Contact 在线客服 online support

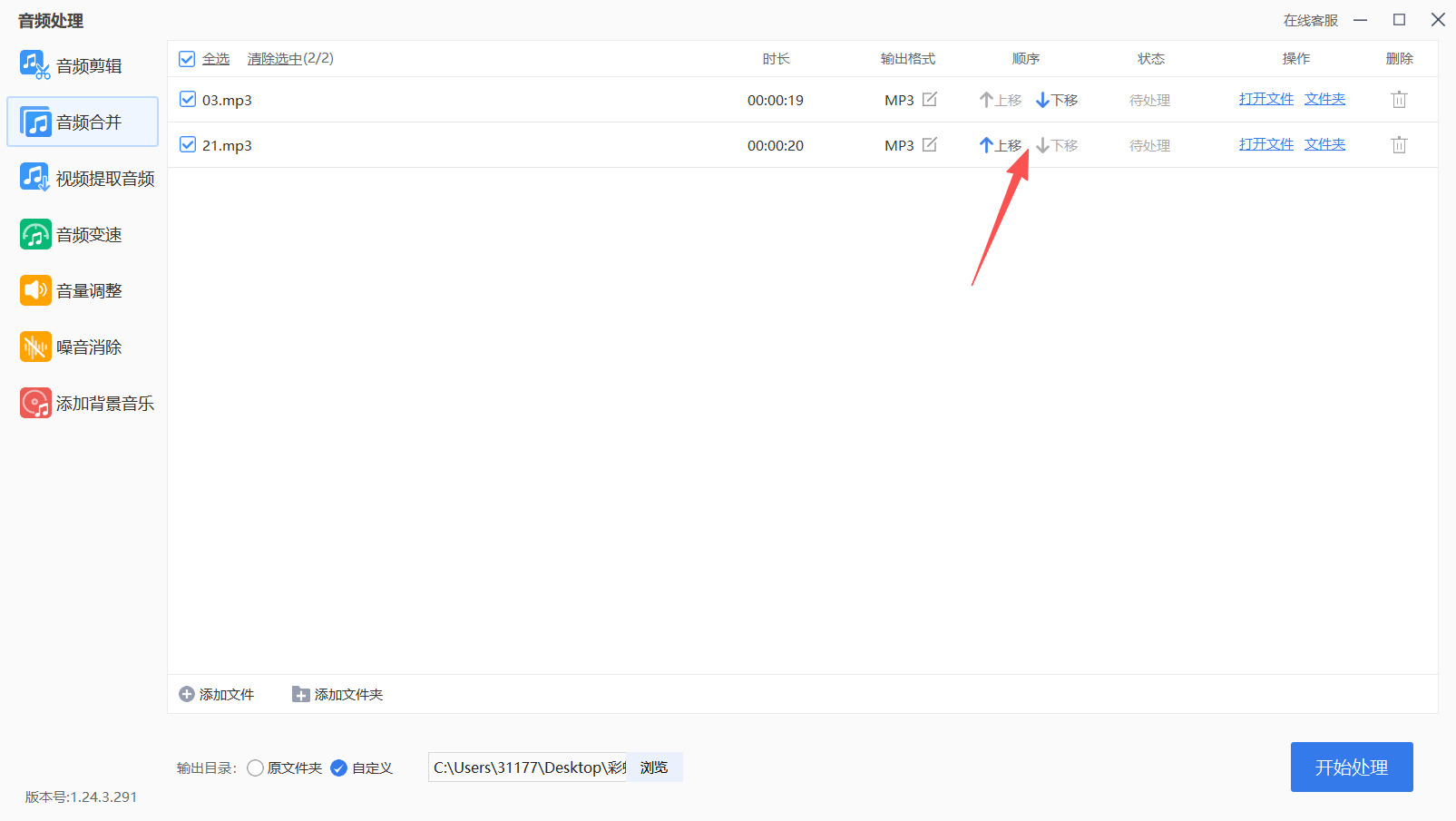pos(1311,21)
